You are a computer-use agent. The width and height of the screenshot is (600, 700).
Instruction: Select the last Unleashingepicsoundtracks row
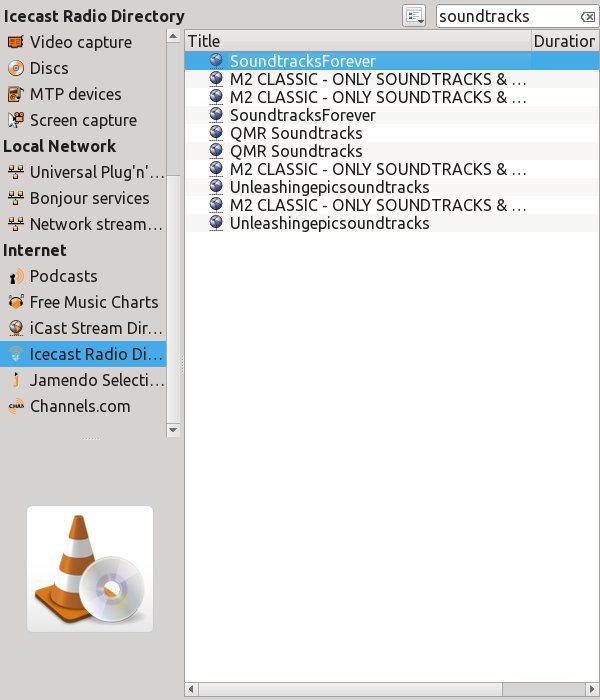392,223
